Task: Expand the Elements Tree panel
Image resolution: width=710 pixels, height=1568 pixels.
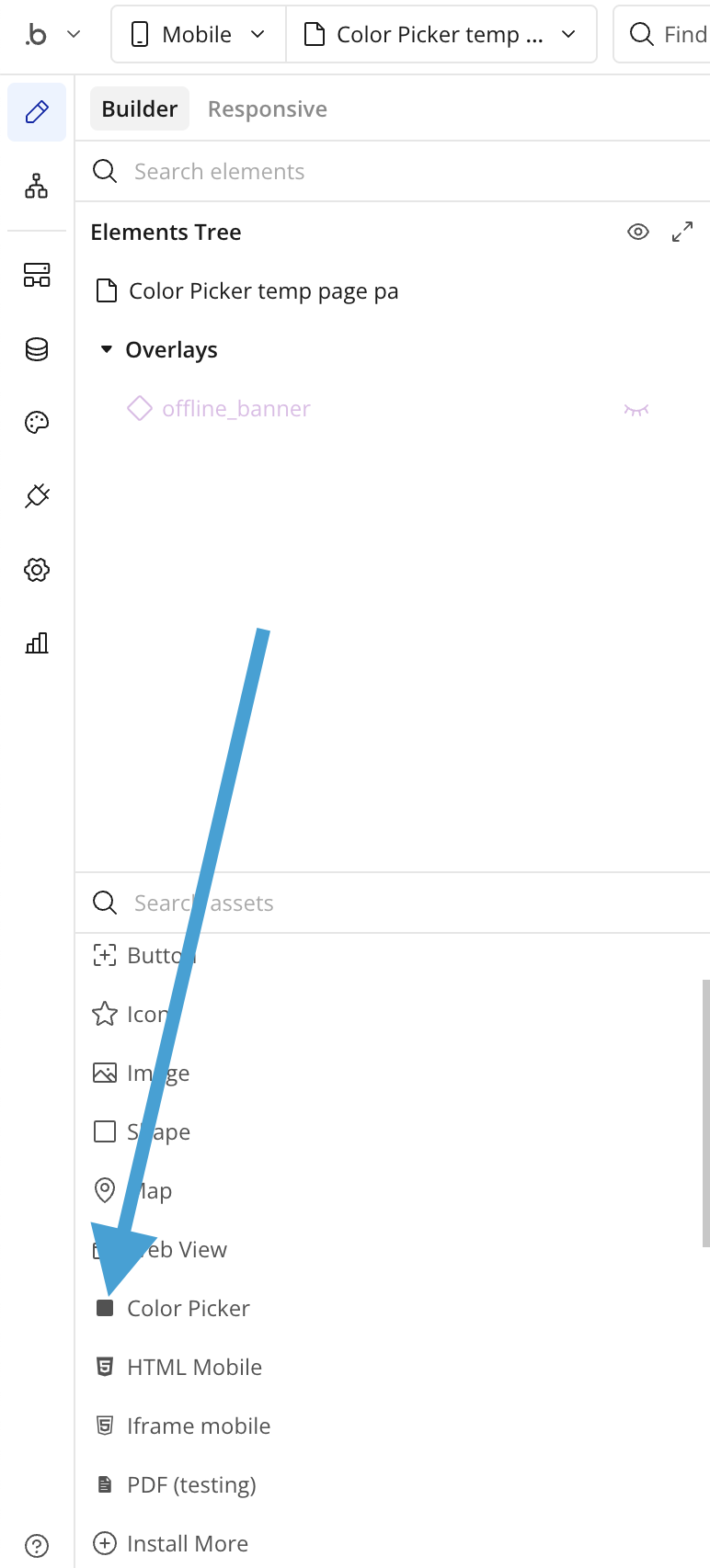Action: pyautogui.click(x=682, y=232)
